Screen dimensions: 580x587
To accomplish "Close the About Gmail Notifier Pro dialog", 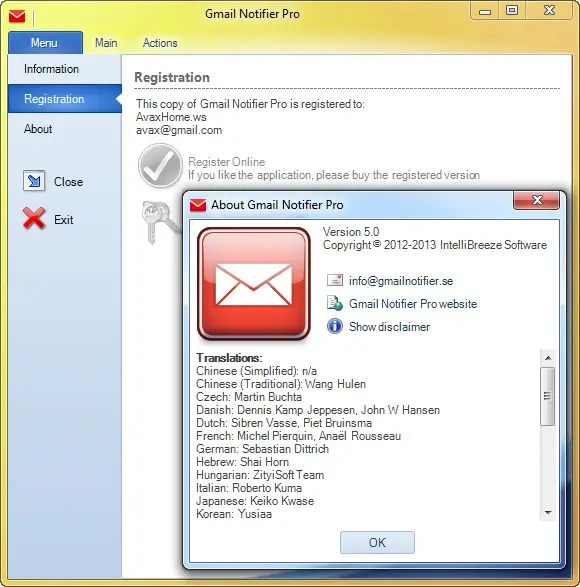I will [537, 200].
